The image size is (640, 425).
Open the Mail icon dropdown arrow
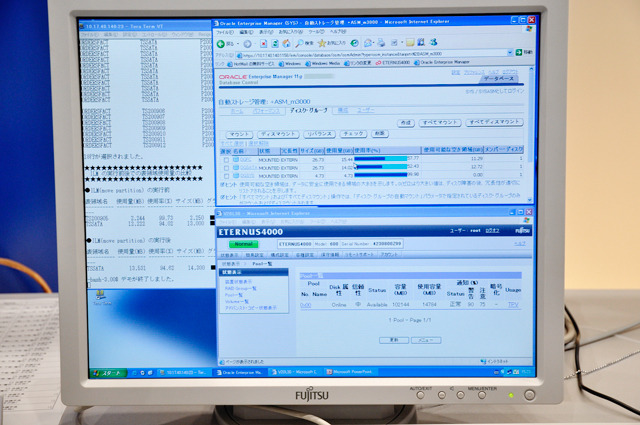(x=373, y=42)
